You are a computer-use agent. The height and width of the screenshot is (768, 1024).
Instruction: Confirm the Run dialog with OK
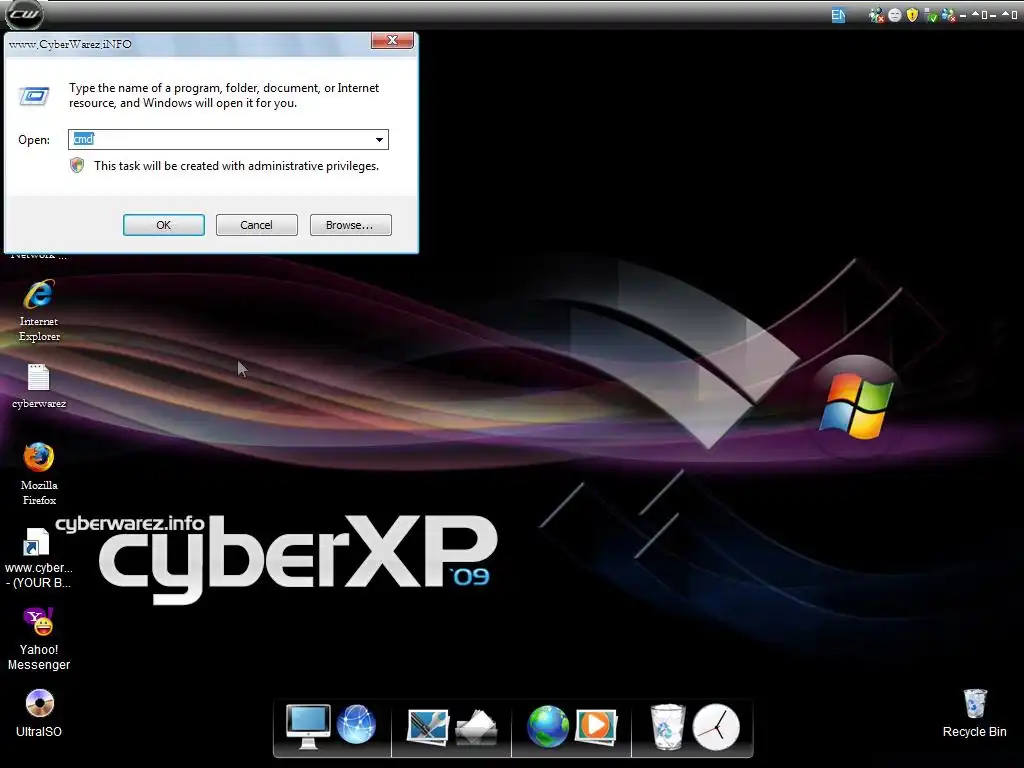pos(164,225)
